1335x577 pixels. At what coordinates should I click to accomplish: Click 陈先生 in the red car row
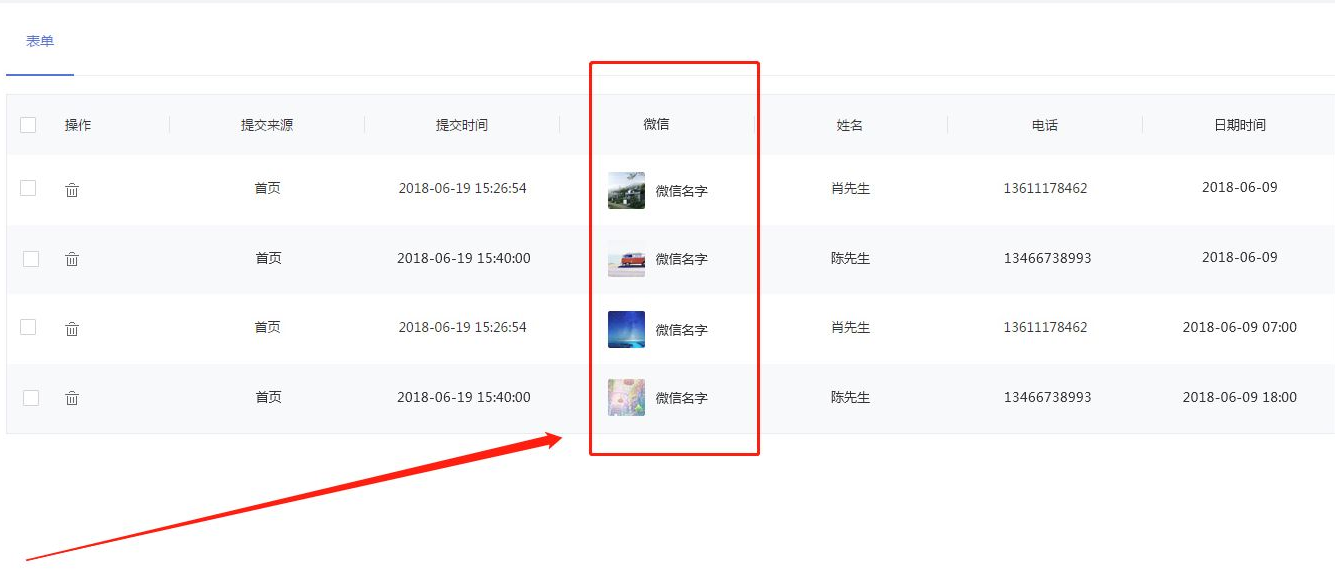click(x=850, y=258)
